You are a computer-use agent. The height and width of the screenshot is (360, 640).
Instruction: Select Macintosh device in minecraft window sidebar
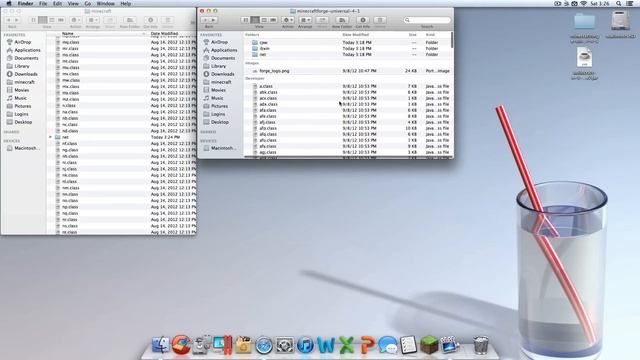click(x=23, y=148)
